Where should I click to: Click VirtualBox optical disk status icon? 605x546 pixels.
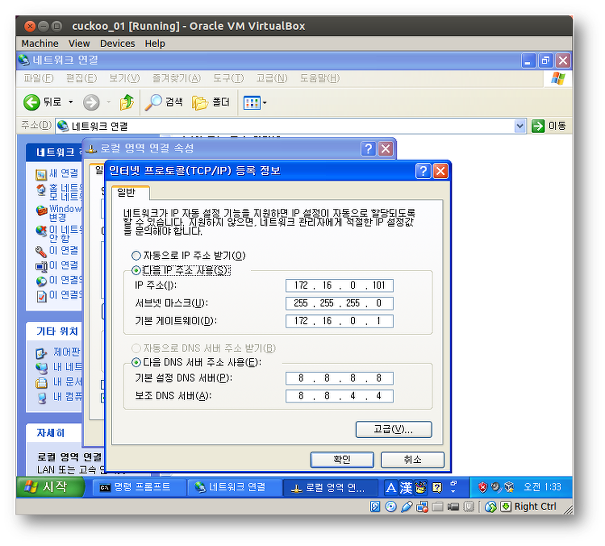click(391, 506)
